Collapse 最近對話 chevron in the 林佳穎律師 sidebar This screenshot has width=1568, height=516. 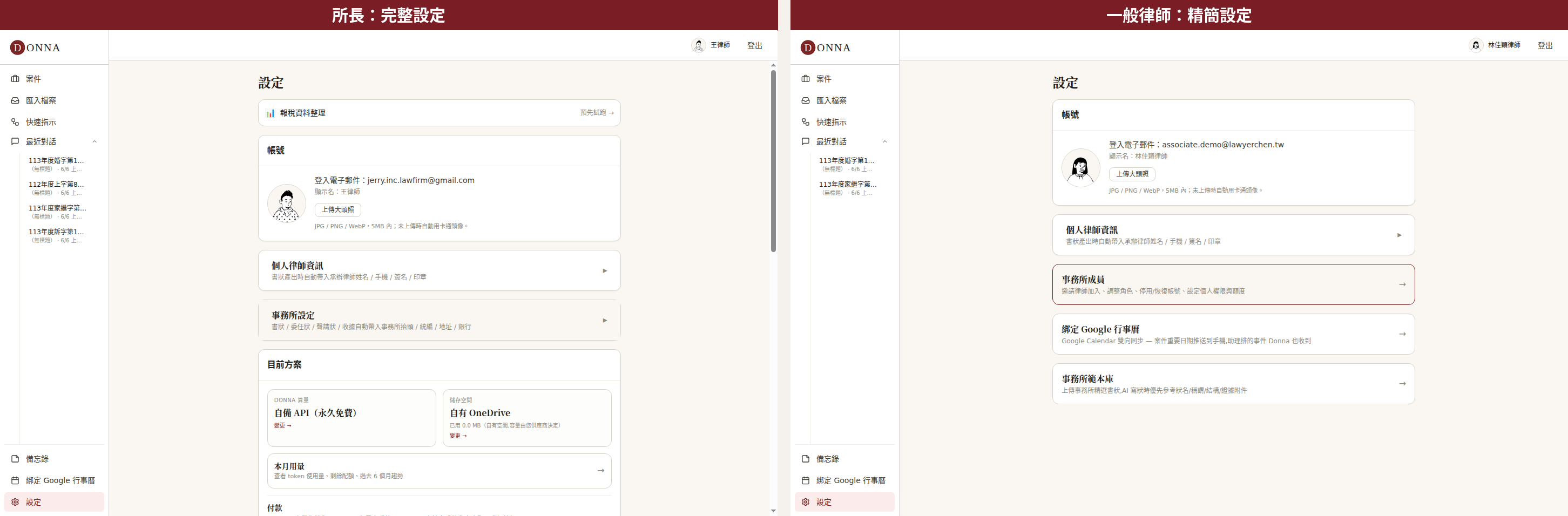pos(885,142)
